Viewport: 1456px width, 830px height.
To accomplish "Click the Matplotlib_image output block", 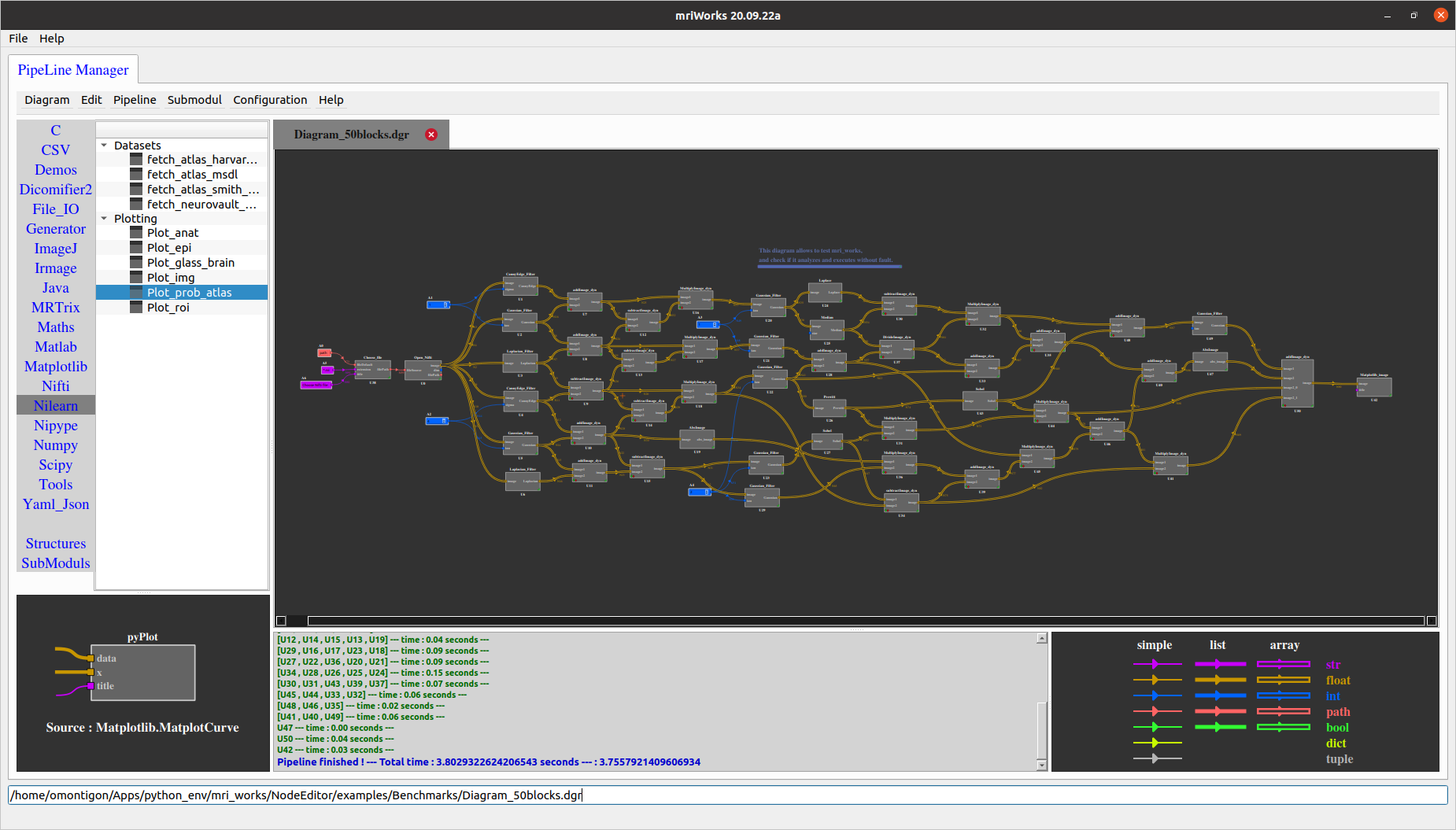I will pyautogui.click(x=1374, y=386).
